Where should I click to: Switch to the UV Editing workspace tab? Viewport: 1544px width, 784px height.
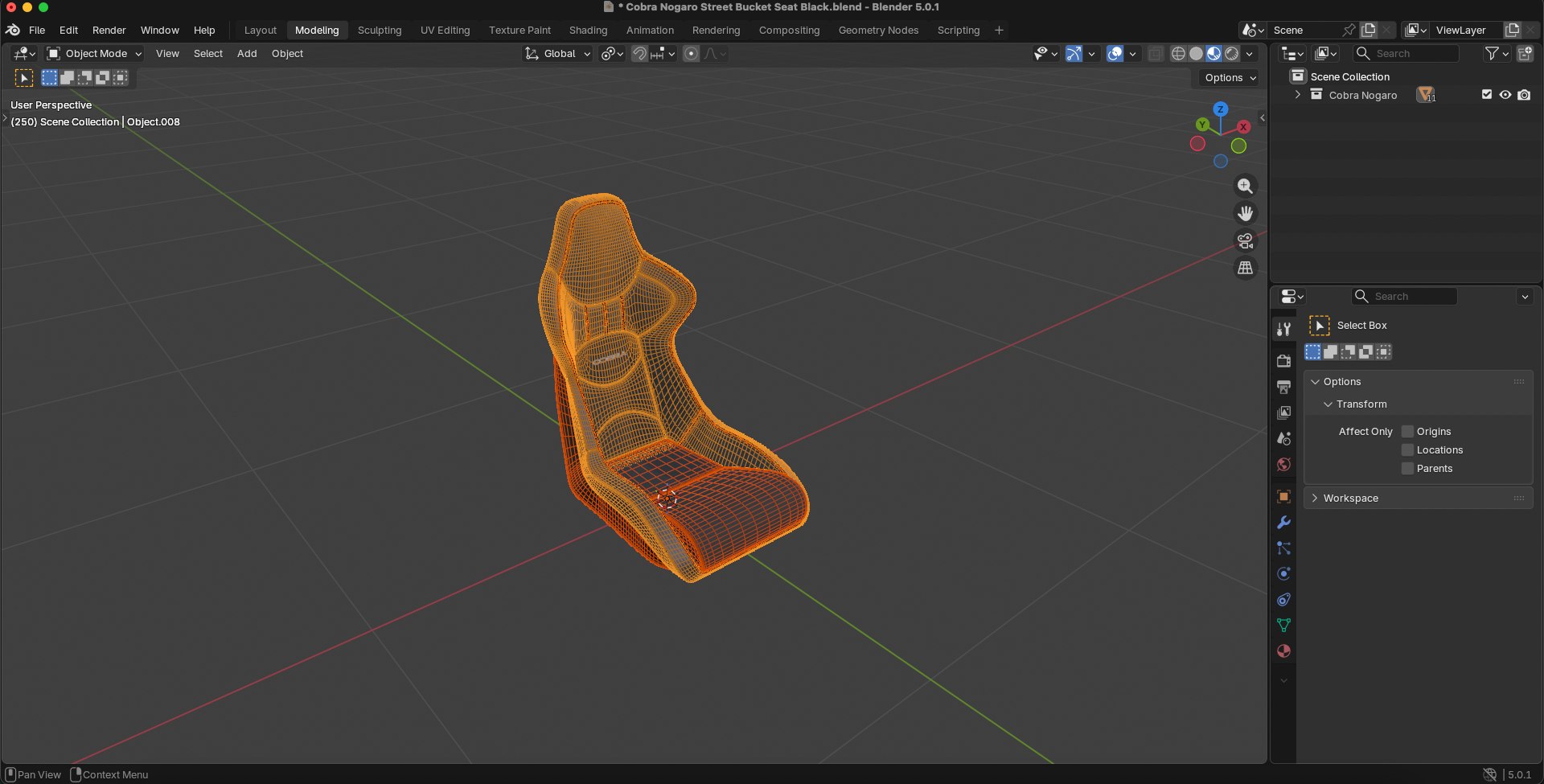pyautogui.click(x=445, y=30)
